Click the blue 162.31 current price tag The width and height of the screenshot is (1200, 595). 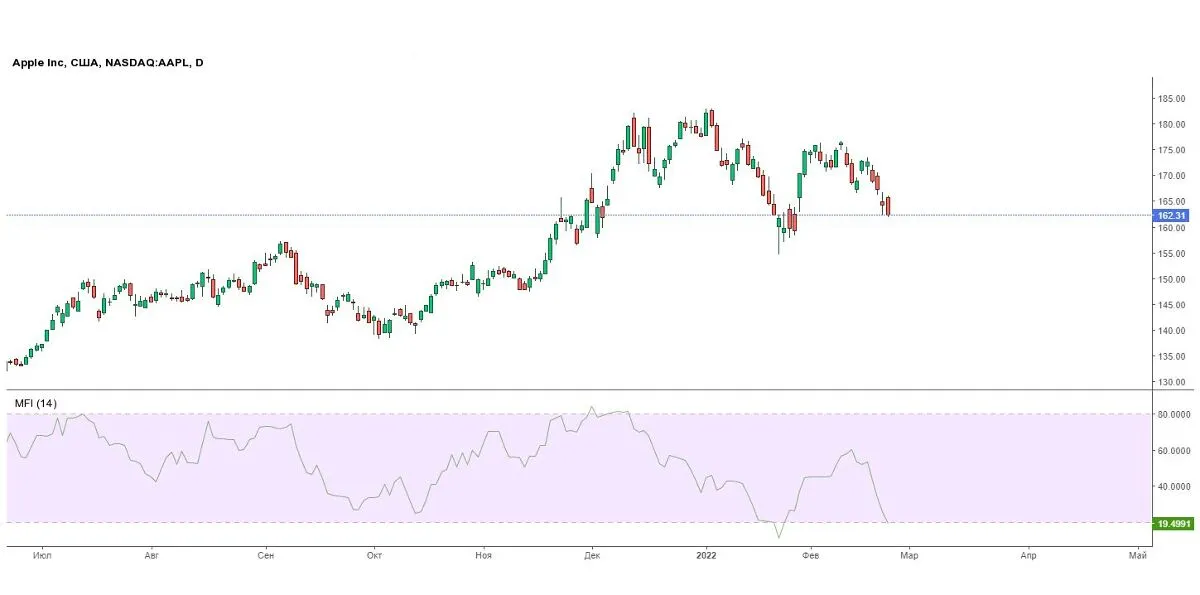point(1171,215)
